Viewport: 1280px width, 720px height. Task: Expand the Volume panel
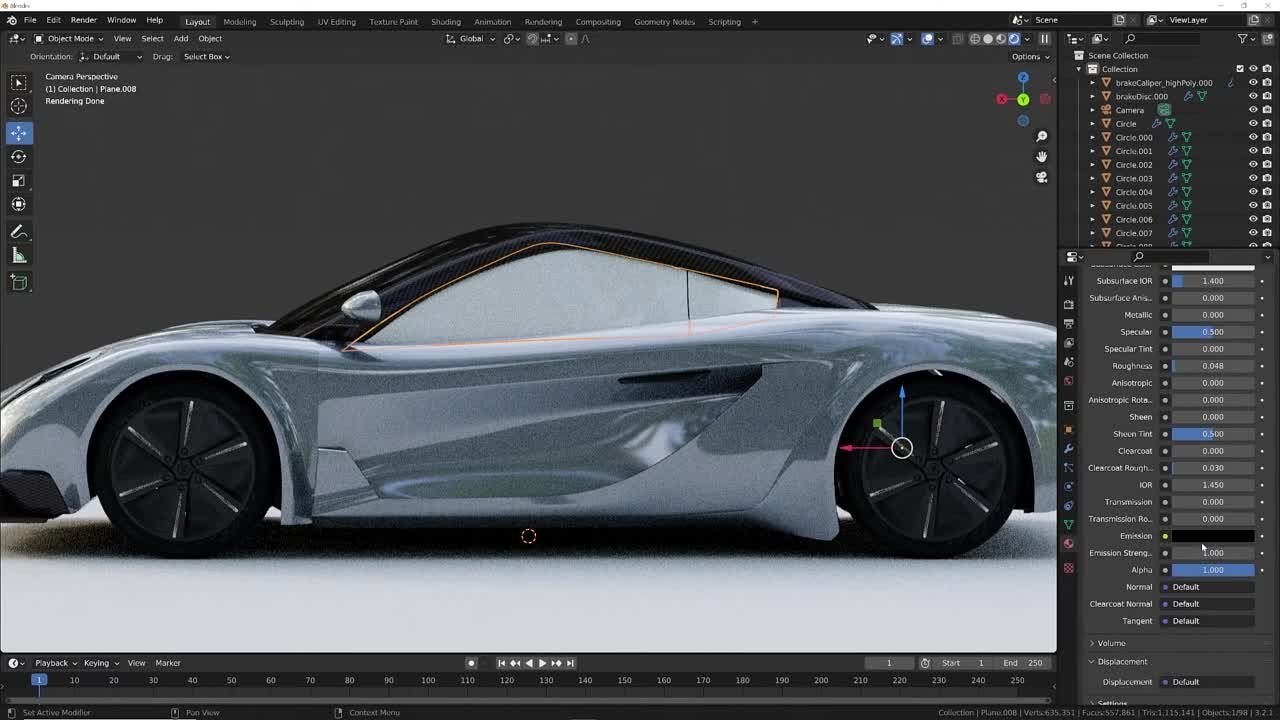tap(1110, 643)
